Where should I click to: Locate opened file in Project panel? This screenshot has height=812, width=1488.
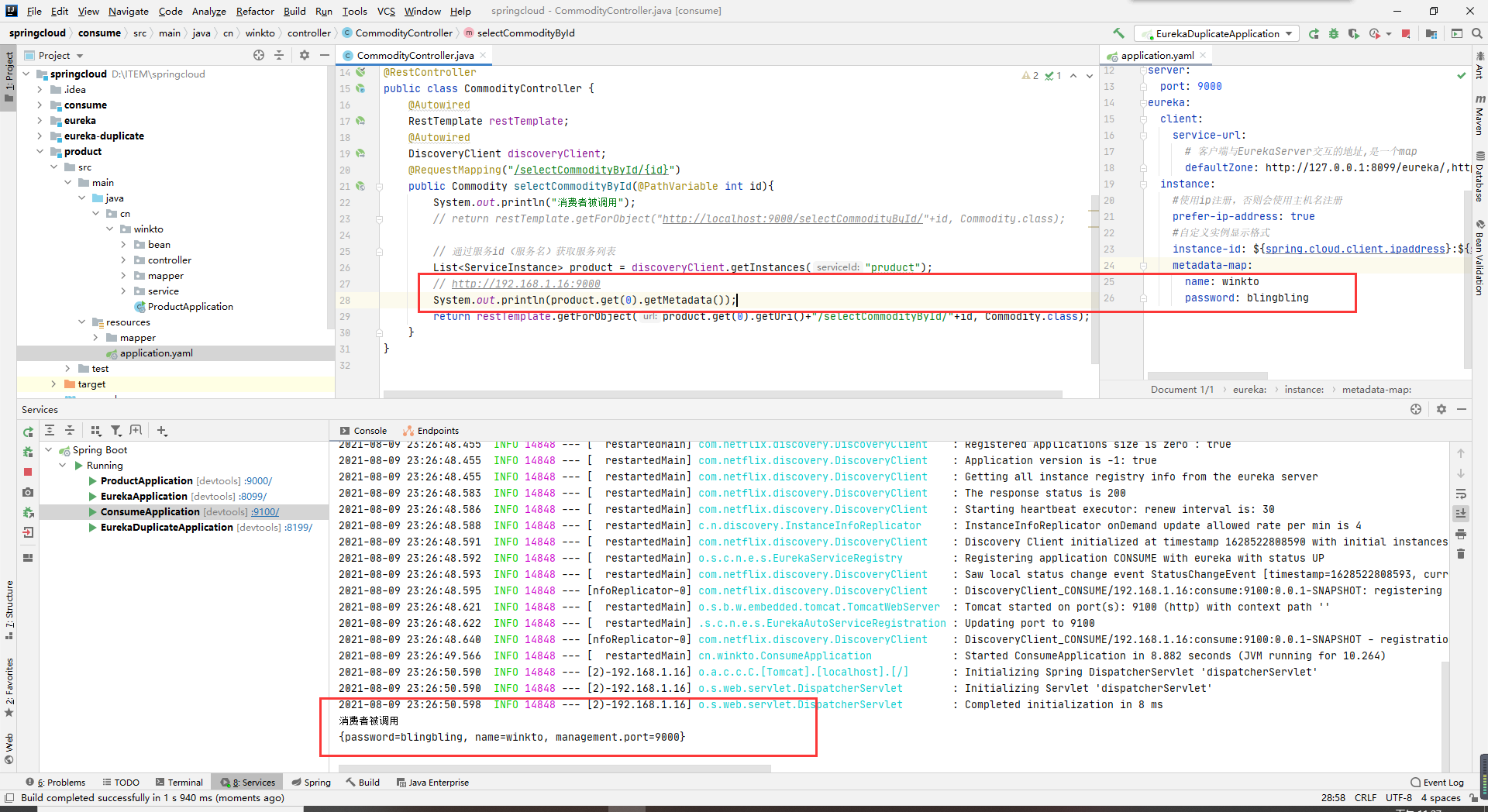(x=259, y=55)
